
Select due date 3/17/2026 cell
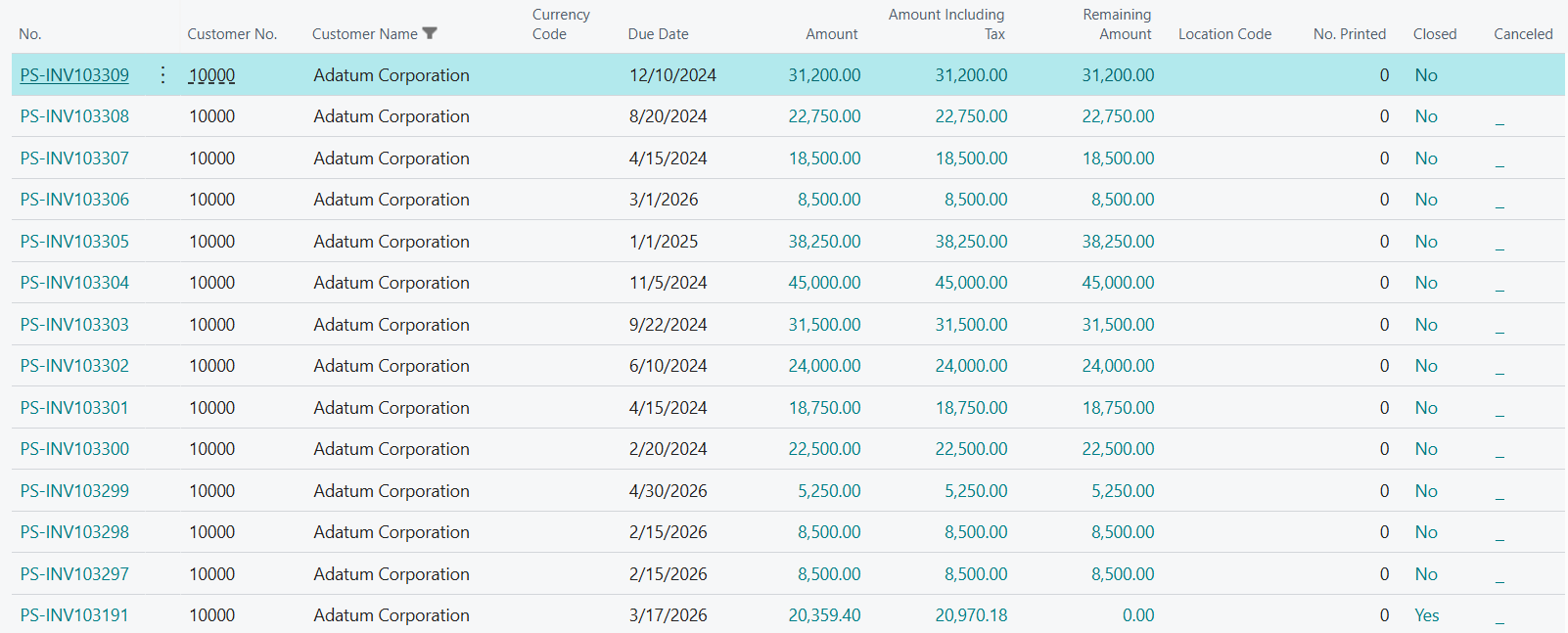pos(668,615)
